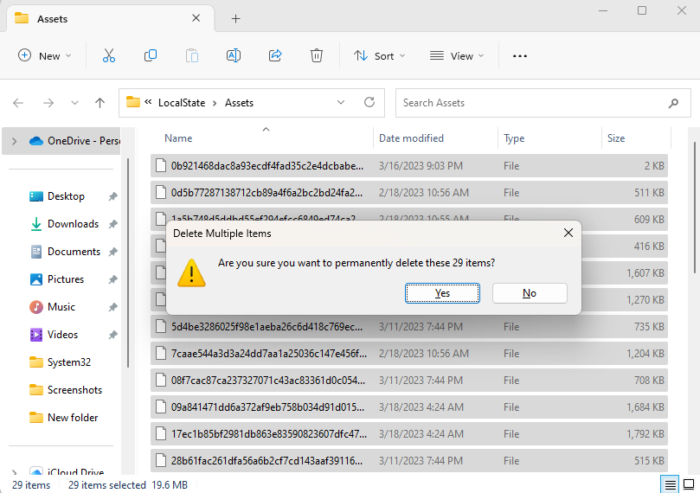
Task: Add a new tab
Action: click(x=235, y=18)
